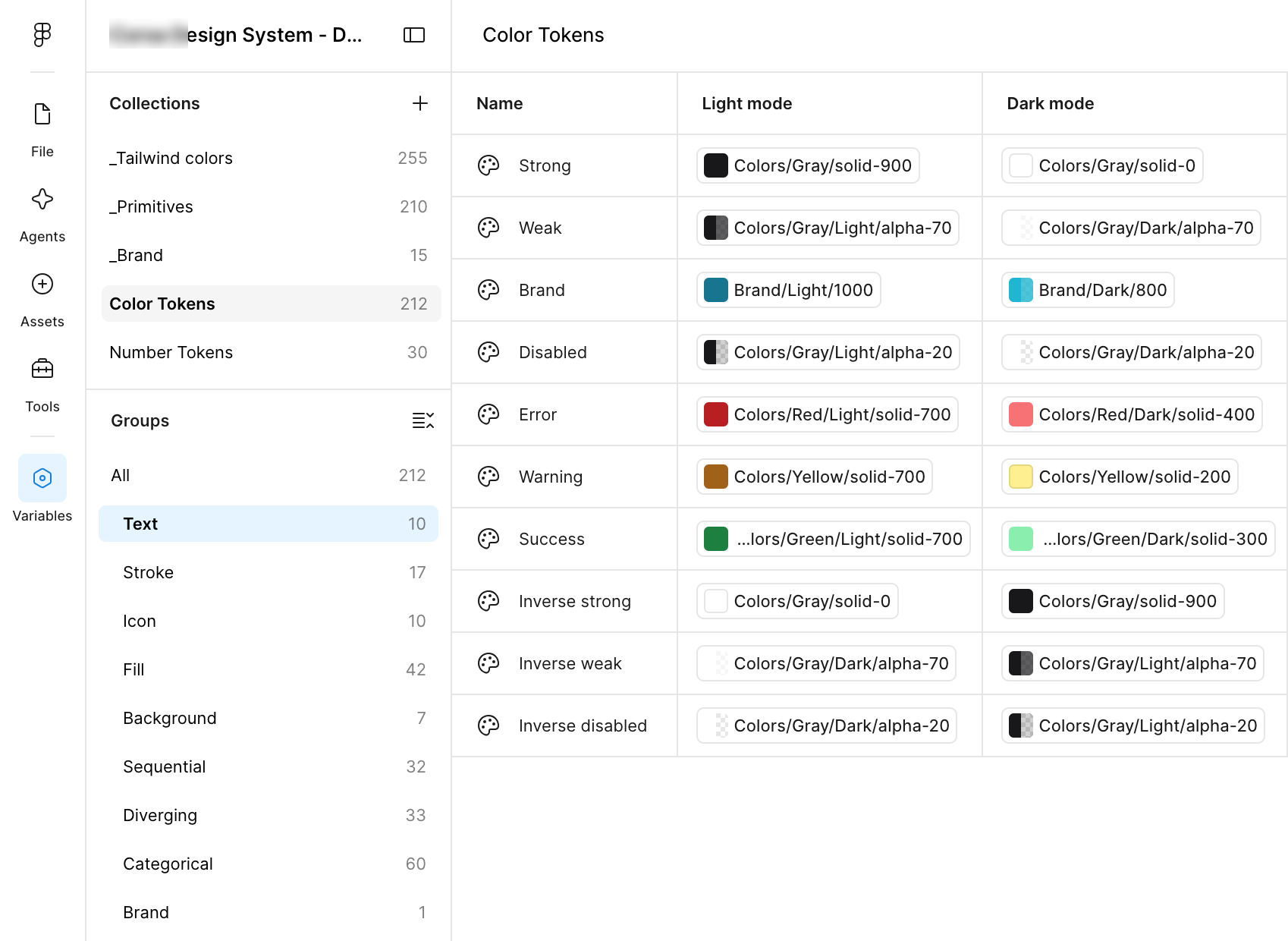Open the Number Tokens collection
The image size is (1288, 941).
(x=270, y=352)
